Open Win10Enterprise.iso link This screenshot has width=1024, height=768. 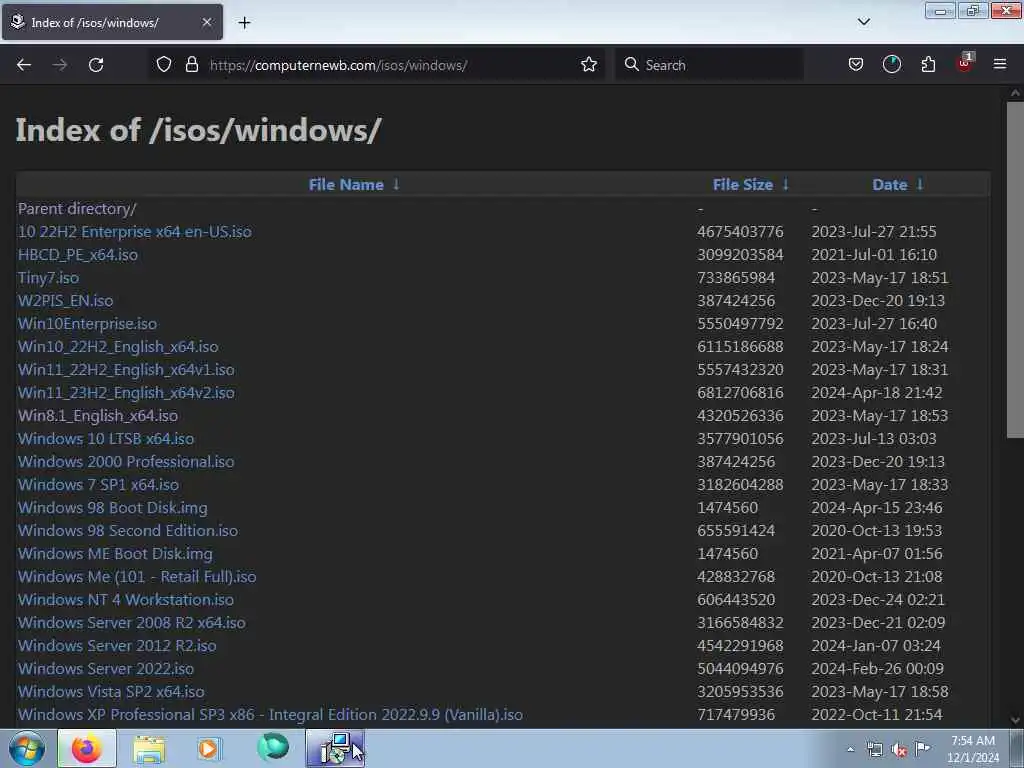point(88,323)
